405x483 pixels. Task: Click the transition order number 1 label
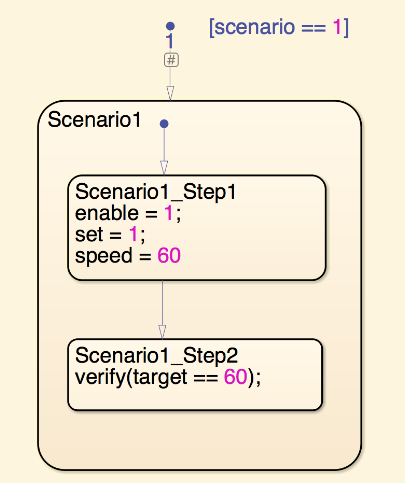(170, 41)
